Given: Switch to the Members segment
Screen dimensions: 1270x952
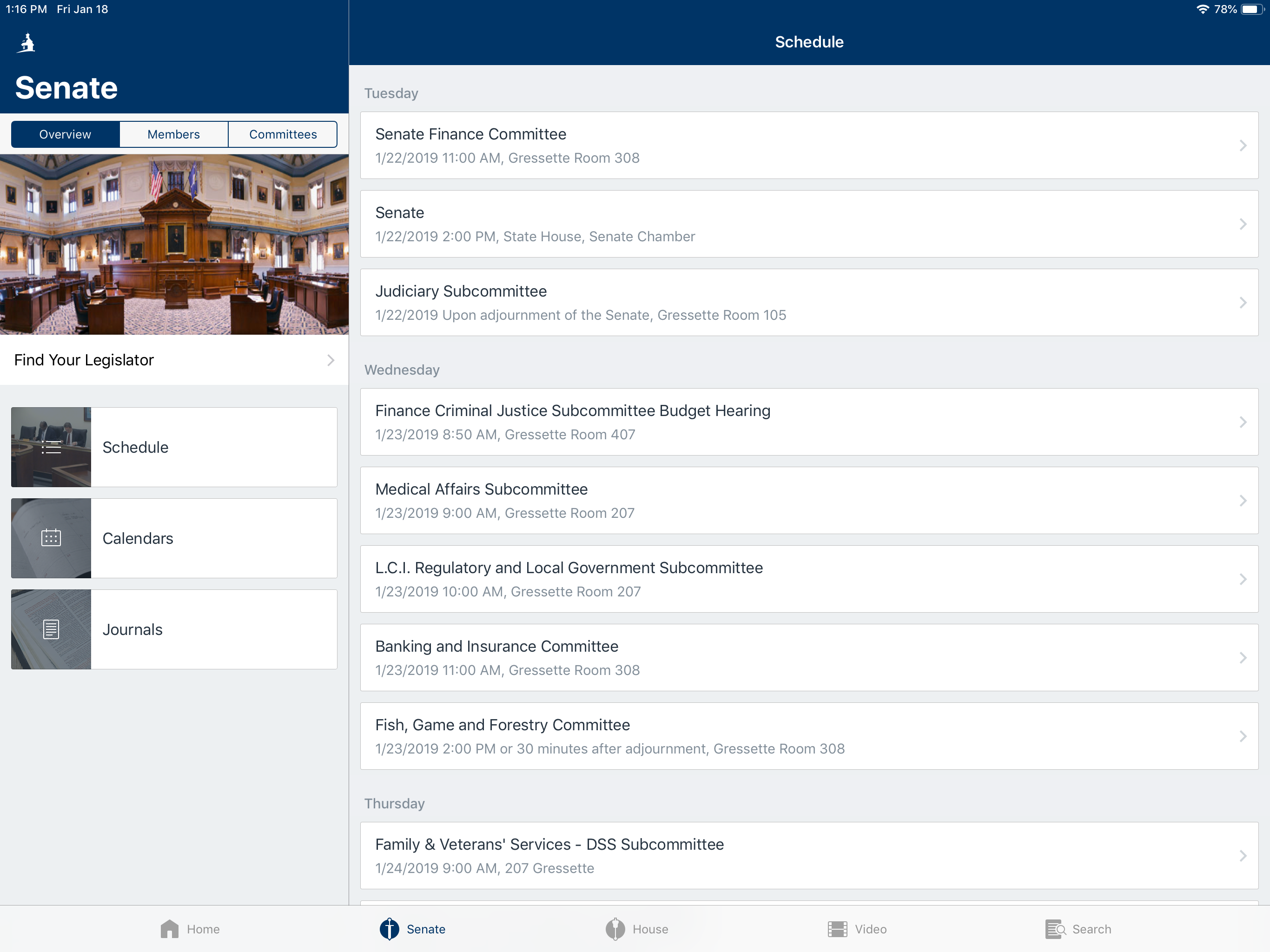Looking at the screenshot, I should click(173, 134).
